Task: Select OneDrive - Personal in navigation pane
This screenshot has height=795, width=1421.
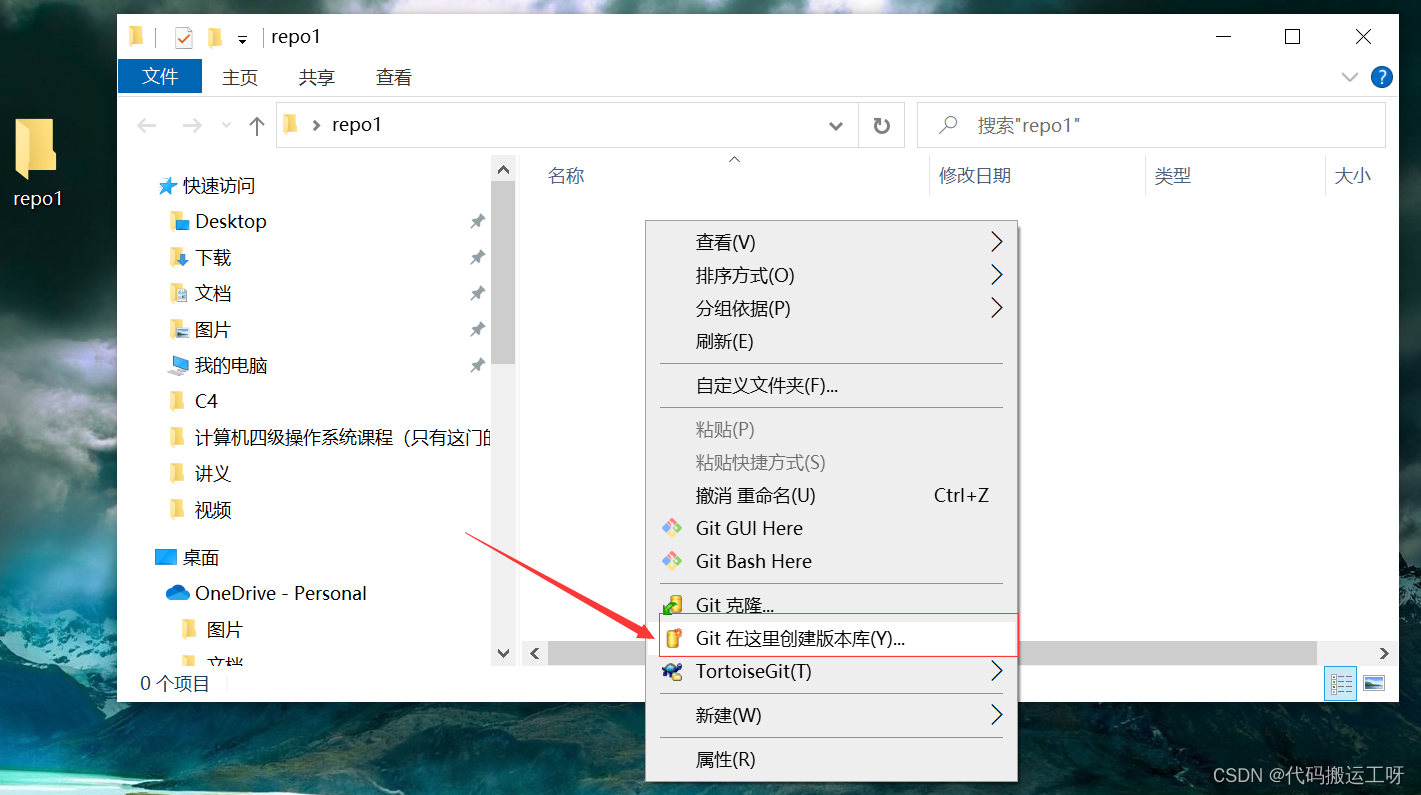Action: pyautogui.click(x=281, y=593)
